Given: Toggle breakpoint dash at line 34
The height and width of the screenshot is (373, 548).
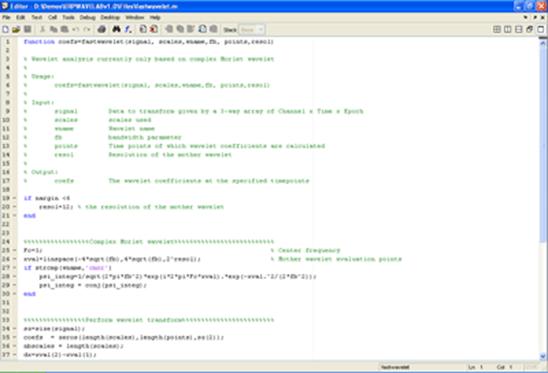Looking at the screenshot, I should coord(14,329).
